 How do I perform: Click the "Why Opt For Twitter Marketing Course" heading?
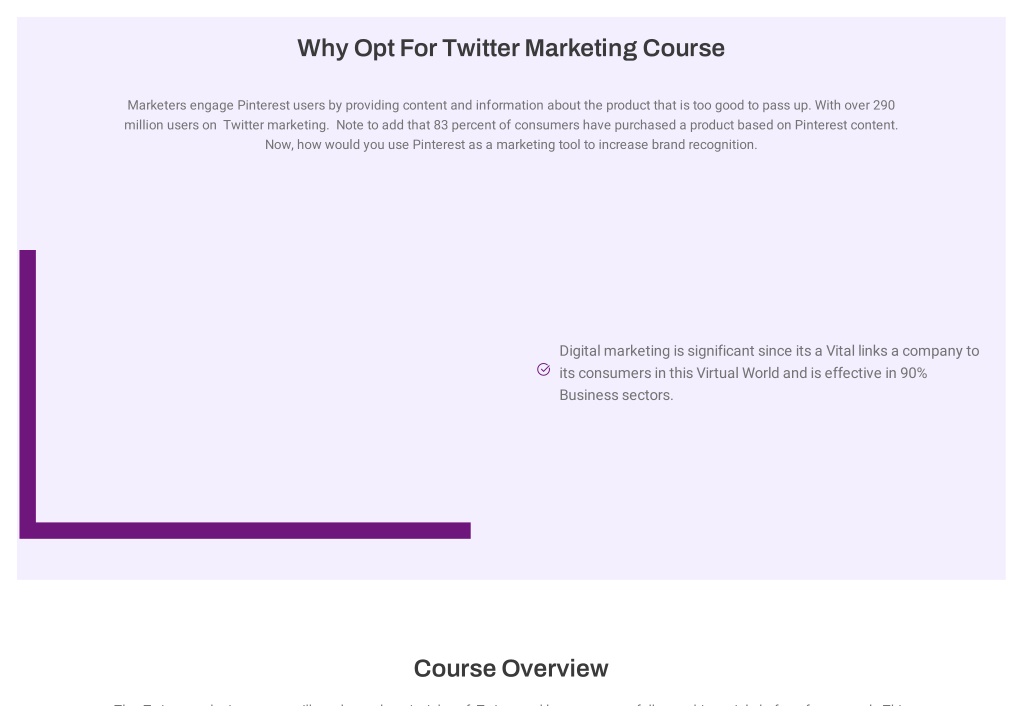[511, 48]
